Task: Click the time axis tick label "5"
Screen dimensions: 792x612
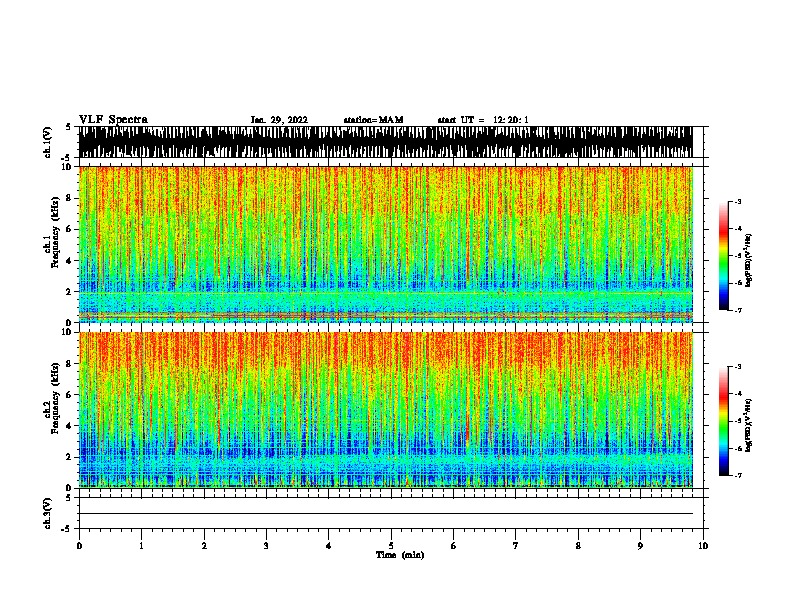Action: tap(391, 546)
